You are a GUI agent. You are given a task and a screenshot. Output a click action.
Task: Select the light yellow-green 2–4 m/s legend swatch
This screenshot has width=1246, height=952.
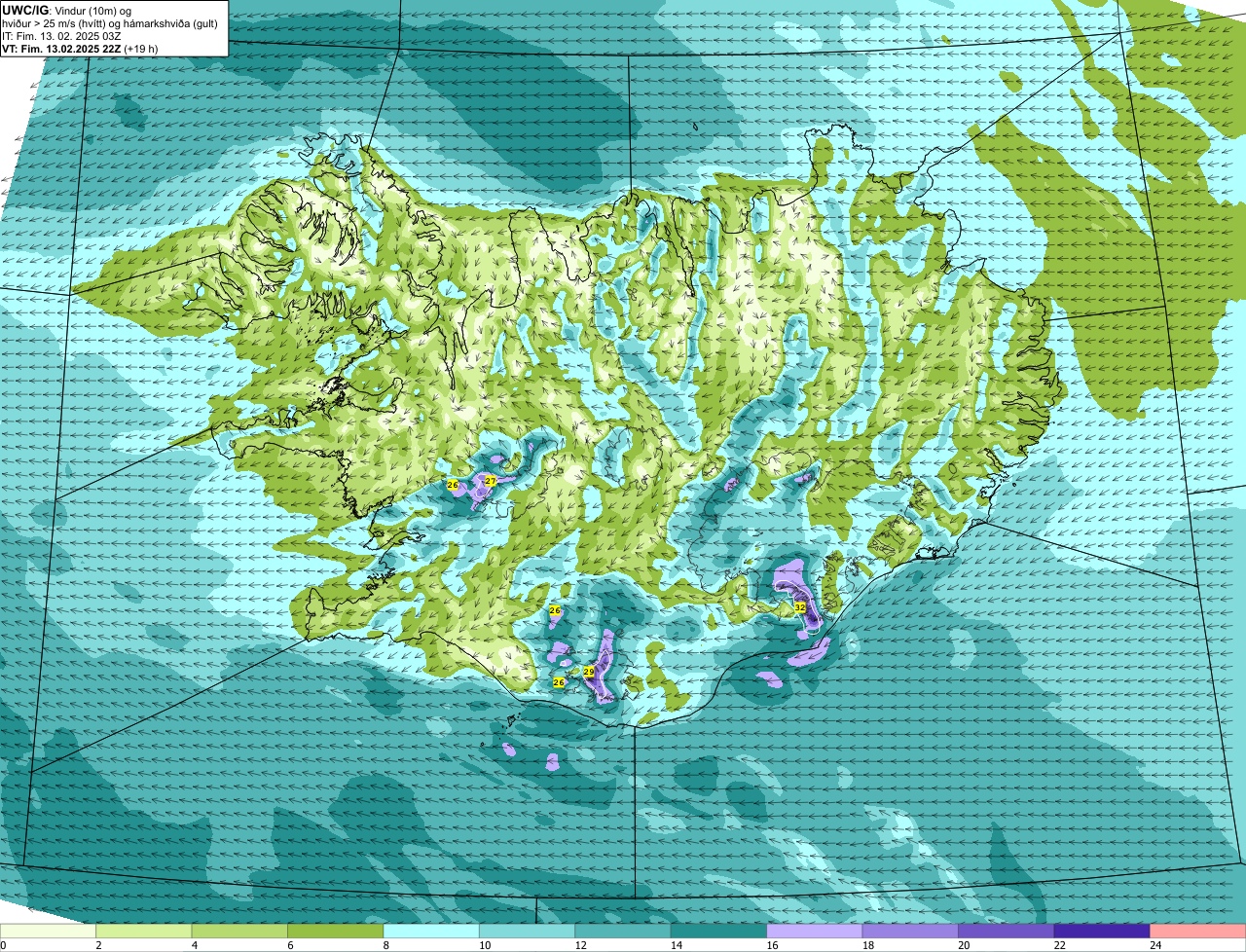click(144, 931)
